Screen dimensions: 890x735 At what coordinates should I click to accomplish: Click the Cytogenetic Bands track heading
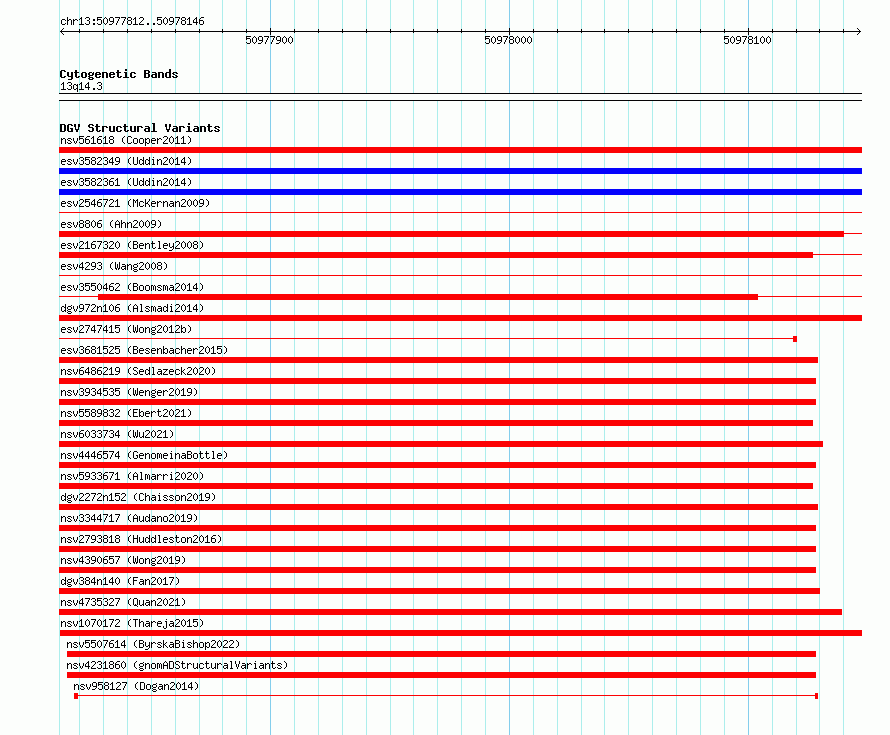119,74
